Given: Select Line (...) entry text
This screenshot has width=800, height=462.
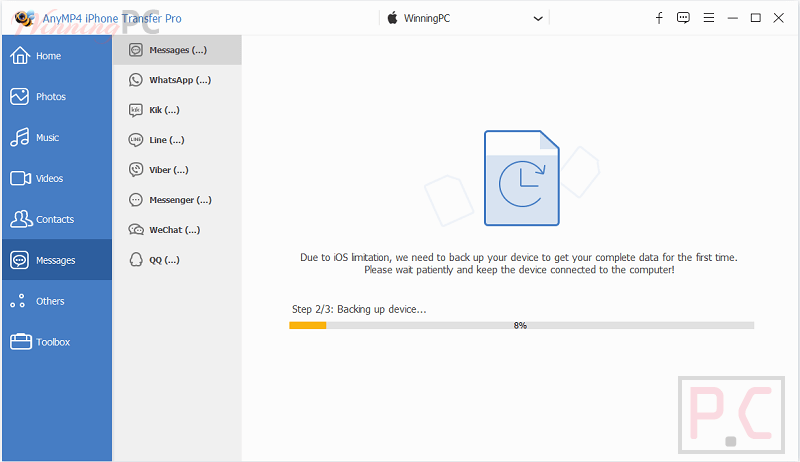Looking at the screenshot, I should point(167,140).
